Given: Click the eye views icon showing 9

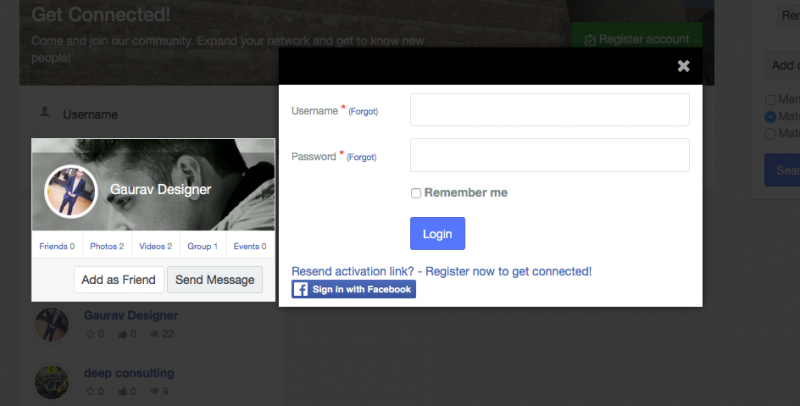Looking at the screenshot, I should (x=155, y=391).
